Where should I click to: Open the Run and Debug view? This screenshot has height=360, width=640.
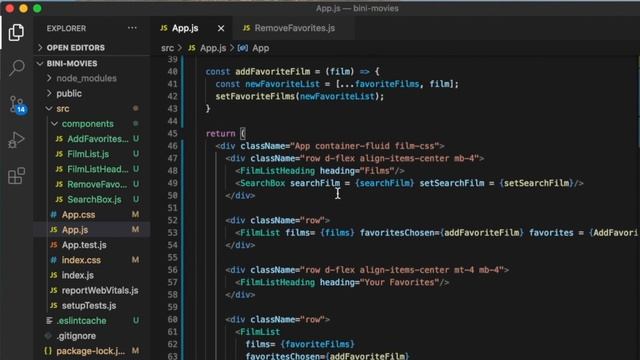click(x=16, y=140)
